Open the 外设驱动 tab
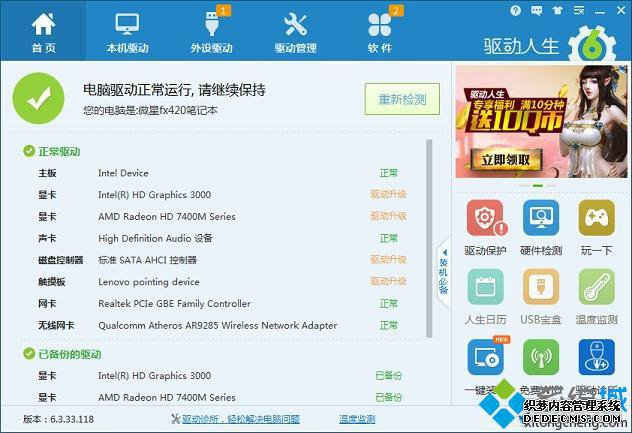Image resolution: width=632 pixels, height=433 pixels. [x=212, y=32]
